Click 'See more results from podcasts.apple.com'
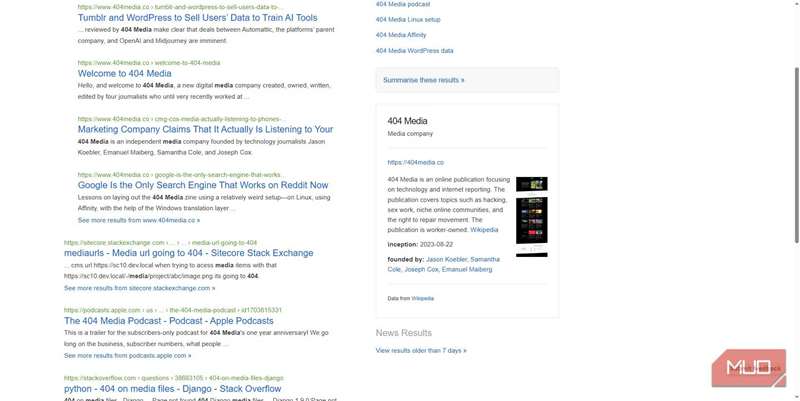Image resolution: width=800 pixels, height=401 pixels. pos(128,356)
